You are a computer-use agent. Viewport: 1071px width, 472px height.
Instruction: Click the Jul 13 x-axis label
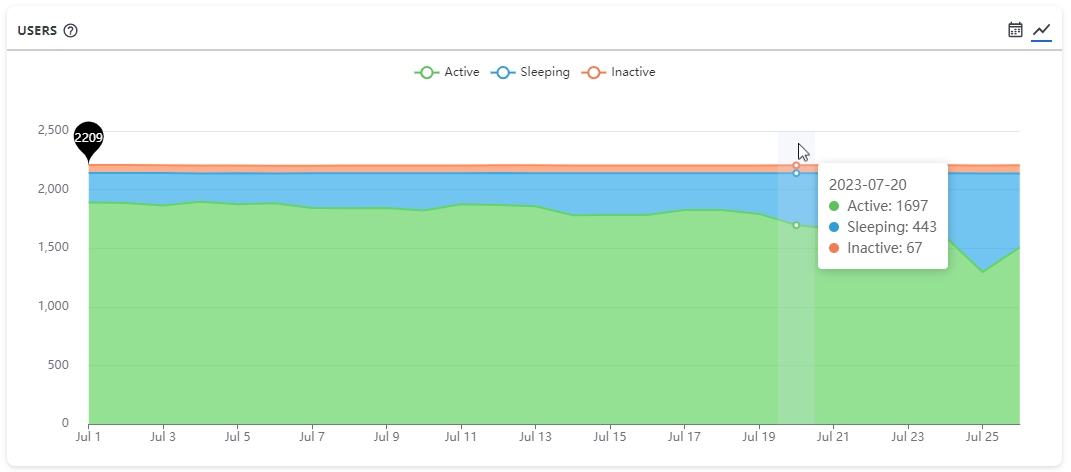536,437
